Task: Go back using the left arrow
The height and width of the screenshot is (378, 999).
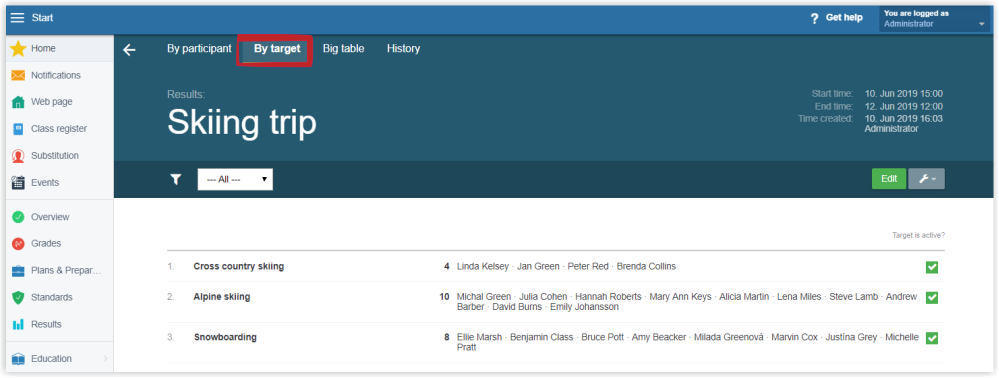Action: tap(129, 50)
